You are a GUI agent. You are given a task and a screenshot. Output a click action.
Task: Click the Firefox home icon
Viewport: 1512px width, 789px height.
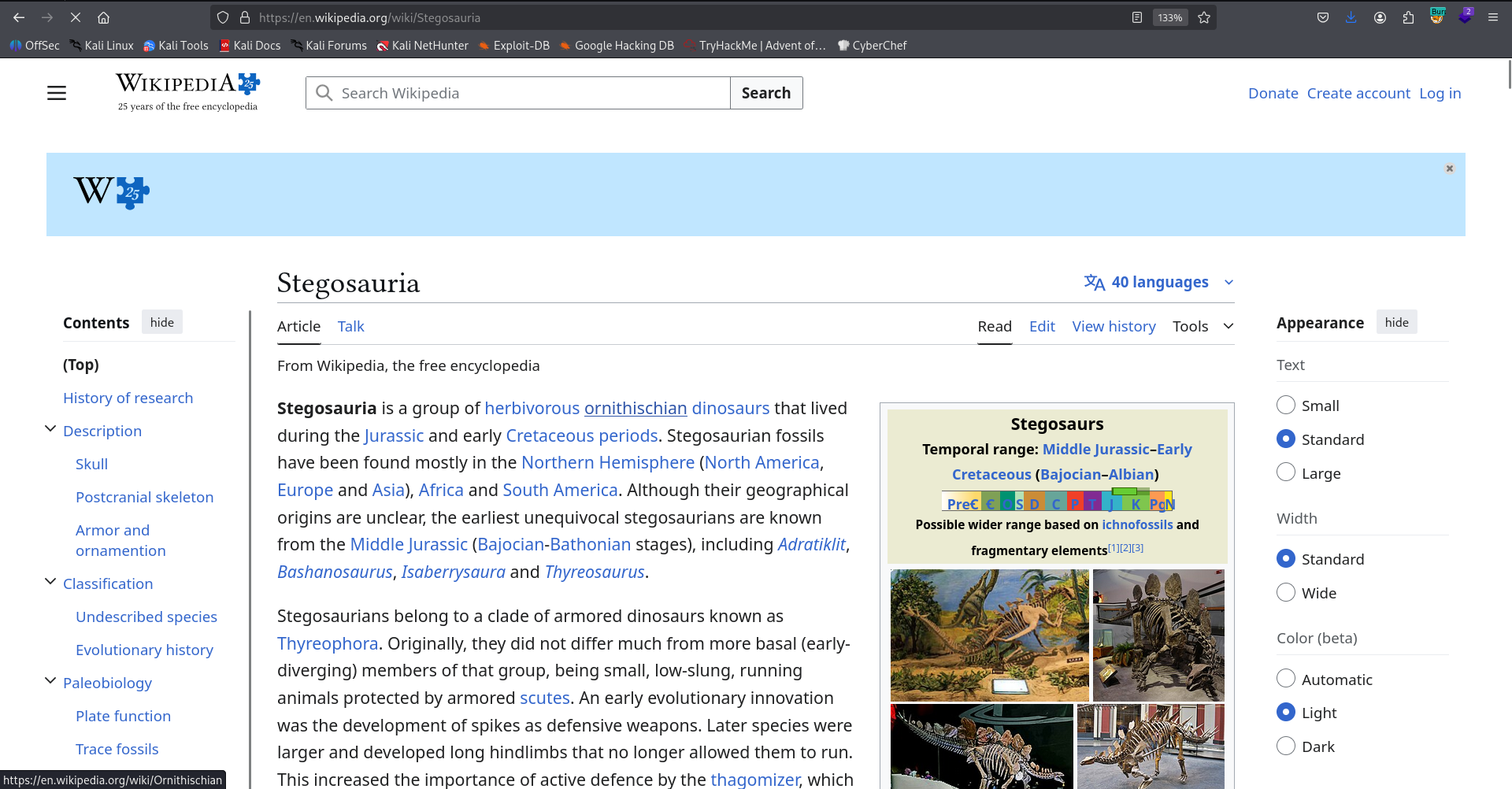point(103,17)
